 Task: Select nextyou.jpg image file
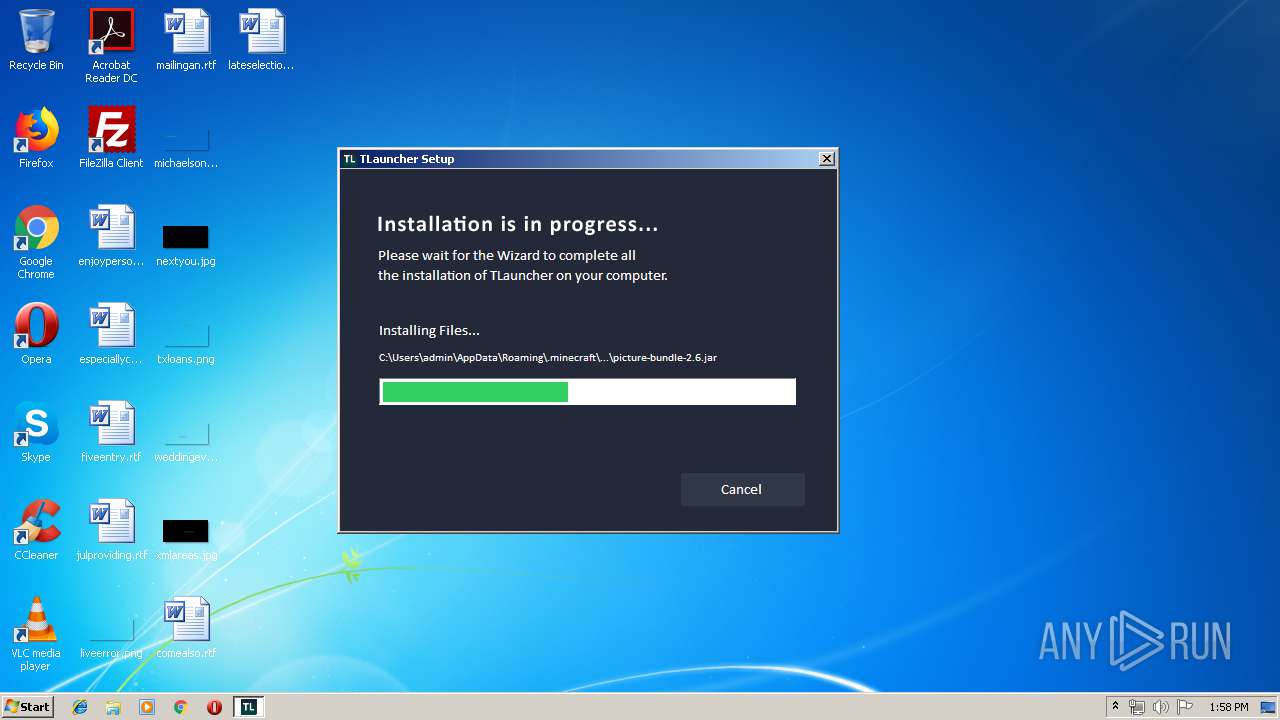(x=186, y=246)
